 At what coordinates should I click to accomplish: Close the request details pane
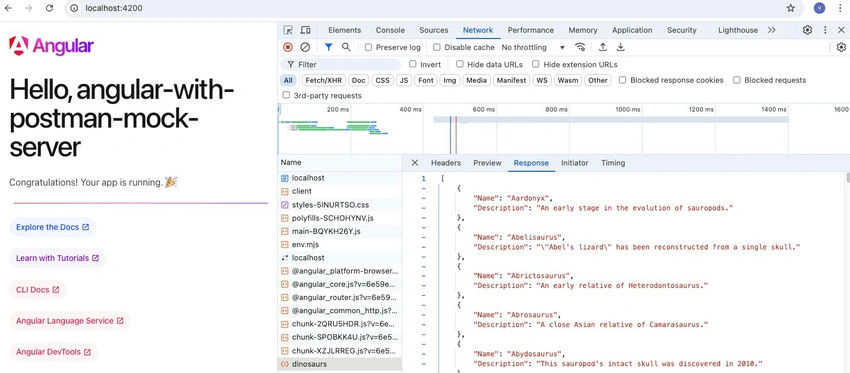pos(415,163)
